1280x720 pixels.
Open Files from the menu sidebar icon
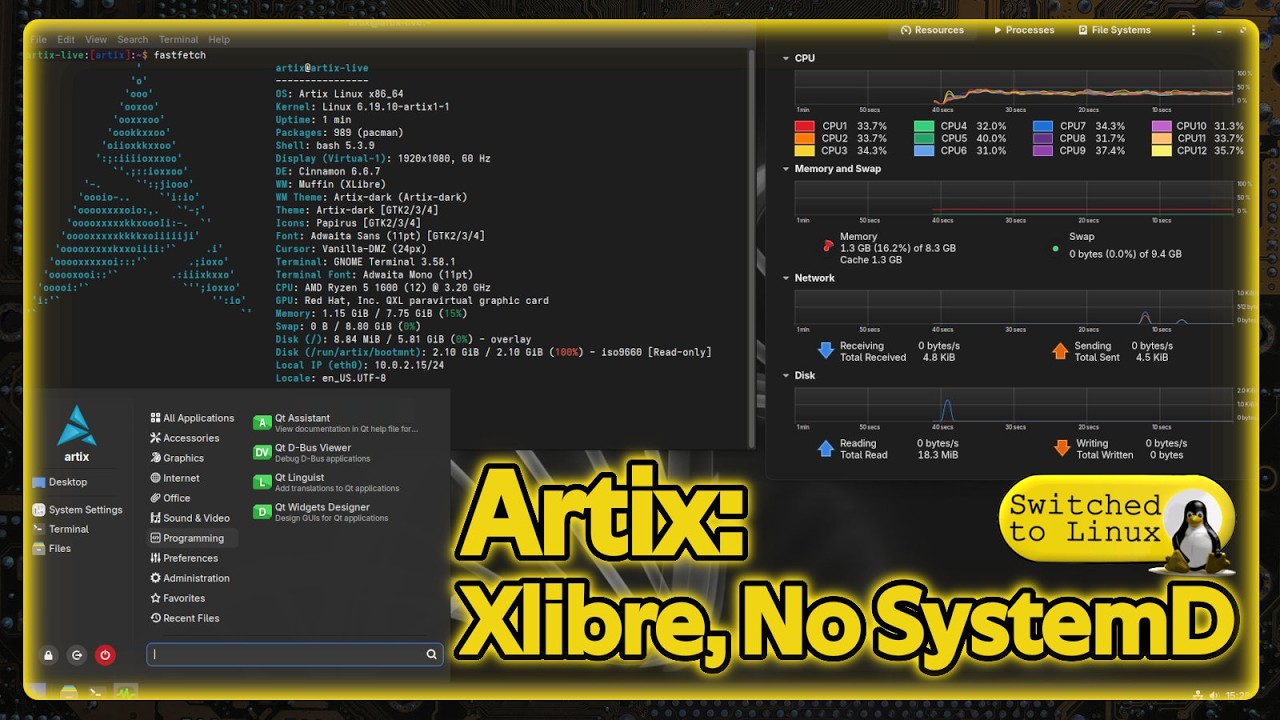(38, 548)
